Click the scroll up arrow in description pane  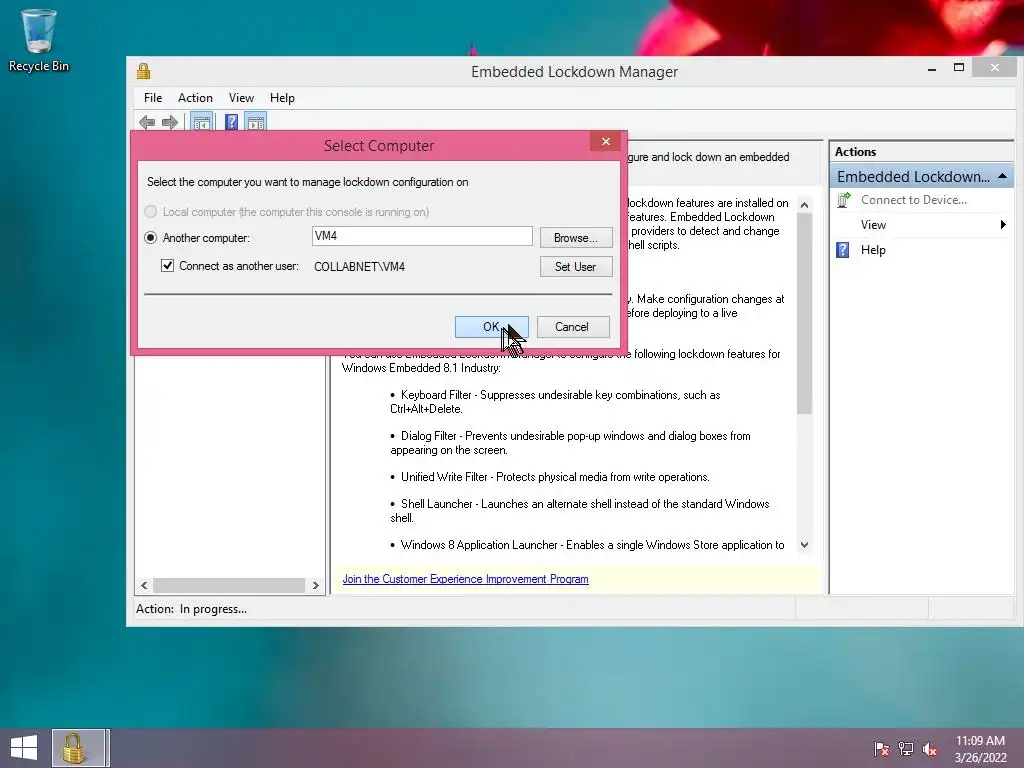(x=805, y=205)
